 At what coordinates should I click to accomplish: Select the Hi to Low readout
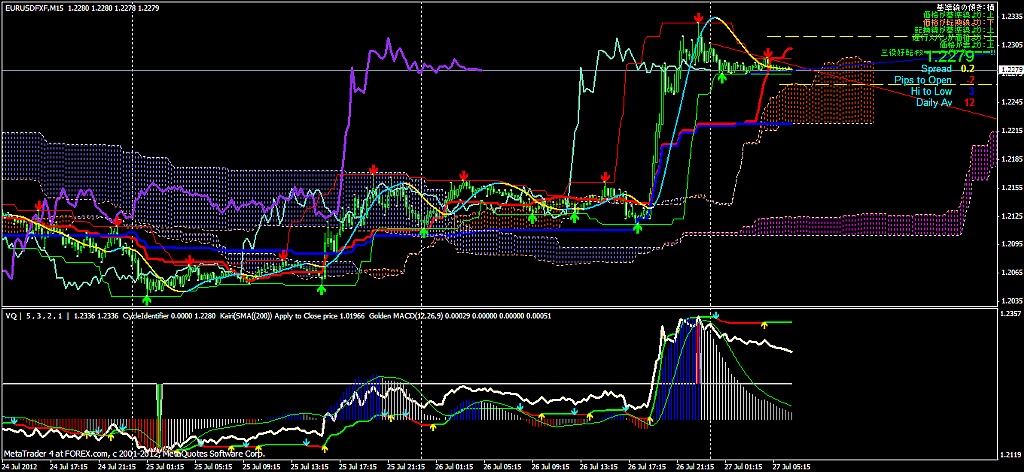(x=931, y=91)
